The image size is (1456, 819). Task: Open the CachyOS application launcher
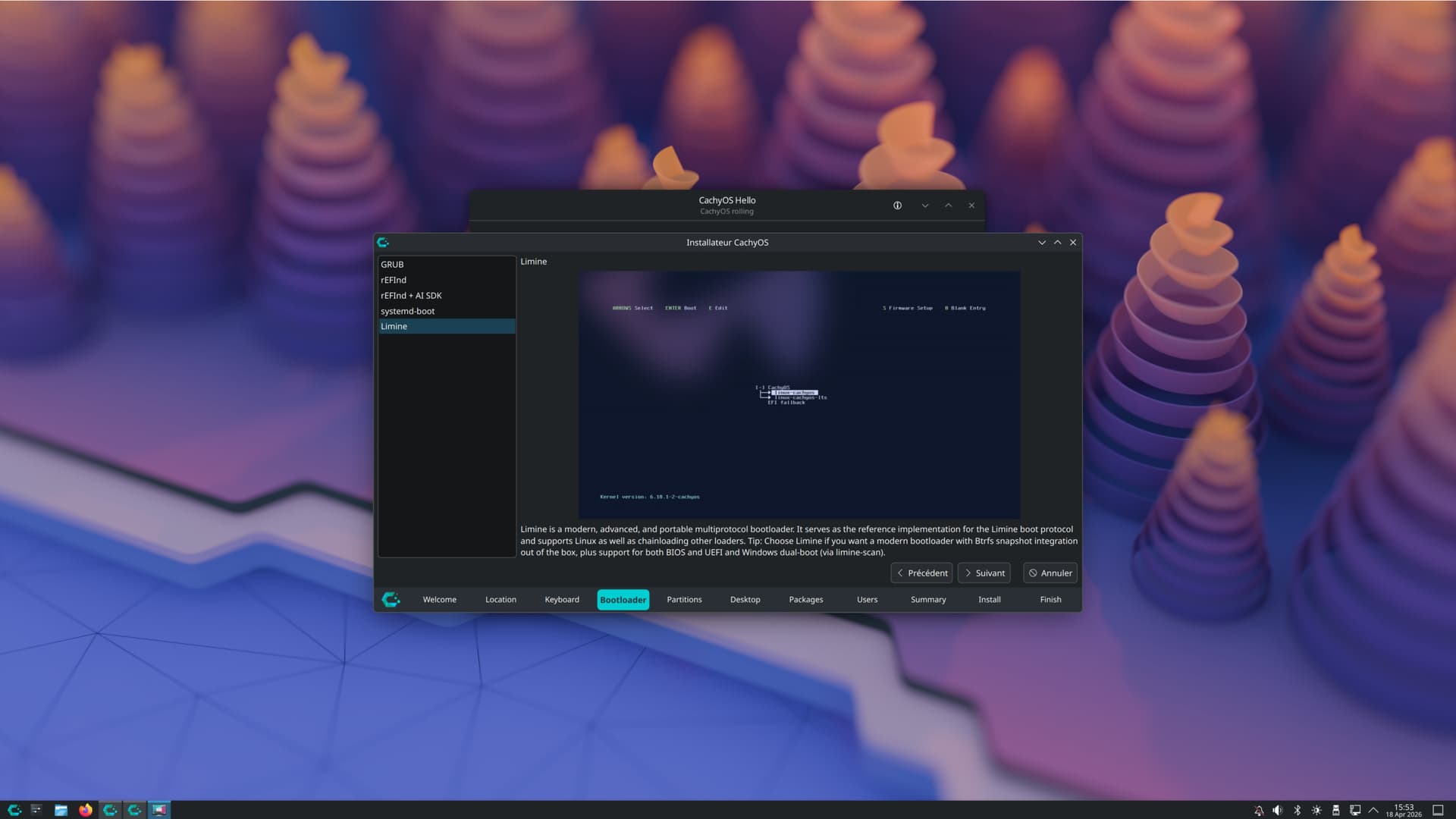click(14, 810)
